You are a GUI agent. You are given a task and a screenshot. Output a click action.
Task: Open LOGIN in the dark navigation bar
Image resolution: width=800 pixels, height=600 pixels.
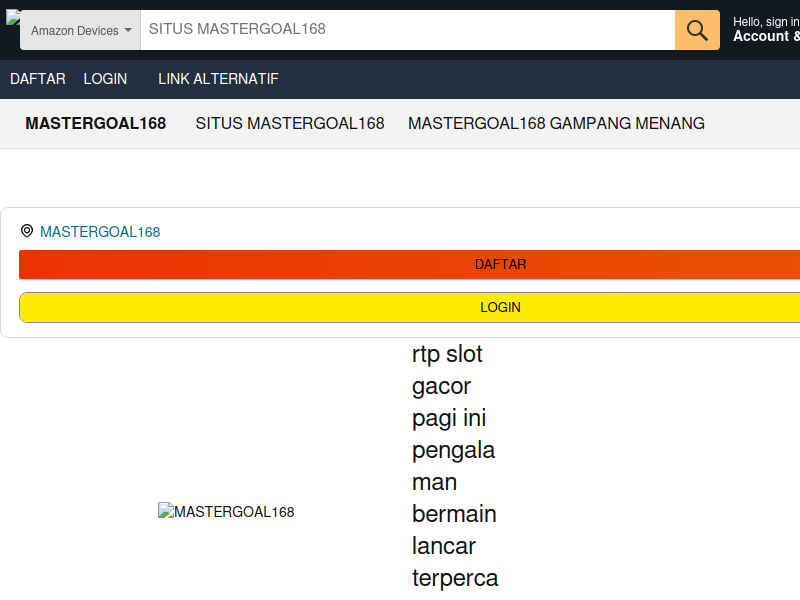pos(105,79)
